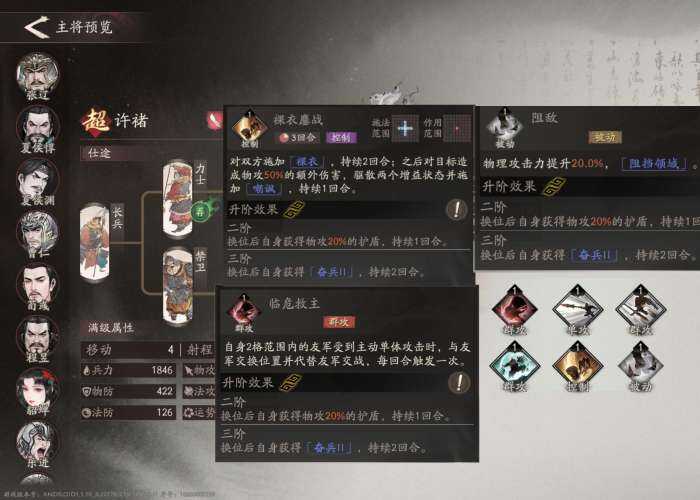Choose the 禁卫 career branch card
Image resolution: width=700 pixels, height=500 pixels.
(x=178, y=286)
